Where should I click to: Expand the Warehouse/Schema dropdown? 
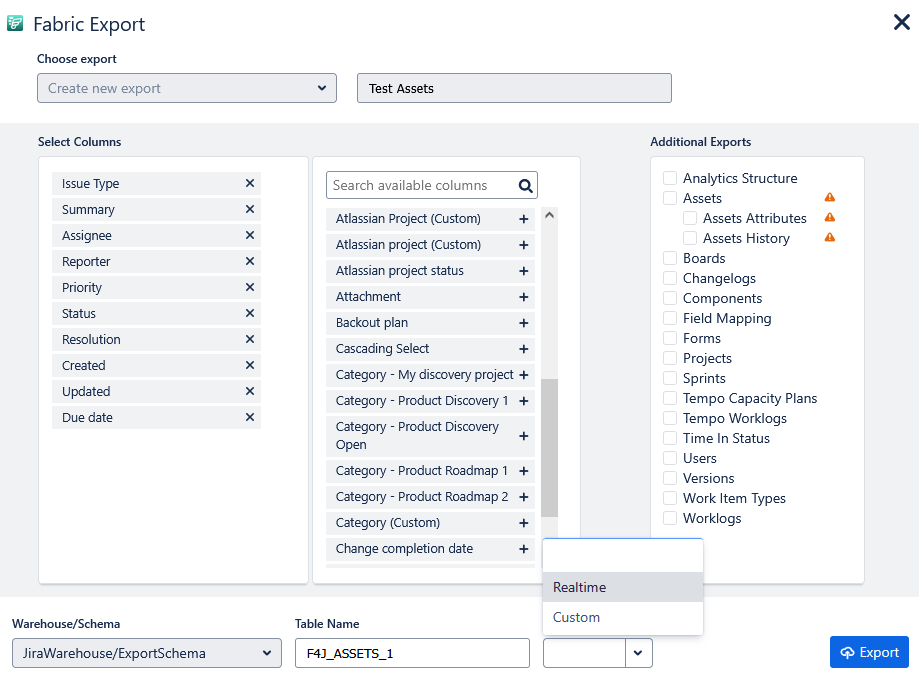tap(146, 653)
